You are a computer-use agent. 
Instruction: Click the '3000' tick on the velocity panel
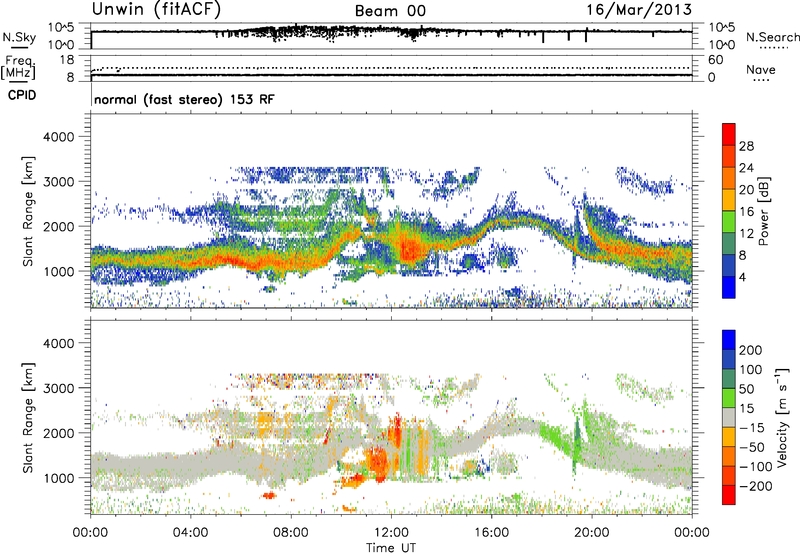click(58, 388)
